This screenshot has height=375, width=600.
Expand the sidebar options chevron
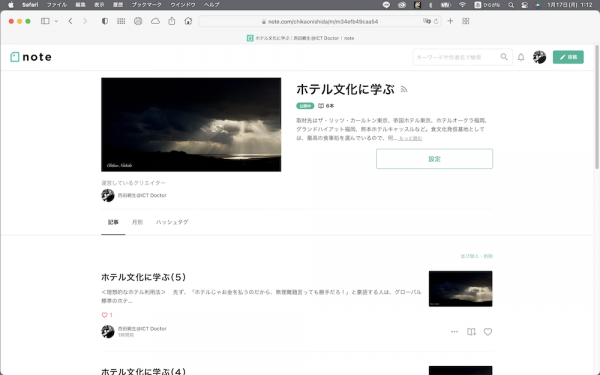[x=56, y=21]
